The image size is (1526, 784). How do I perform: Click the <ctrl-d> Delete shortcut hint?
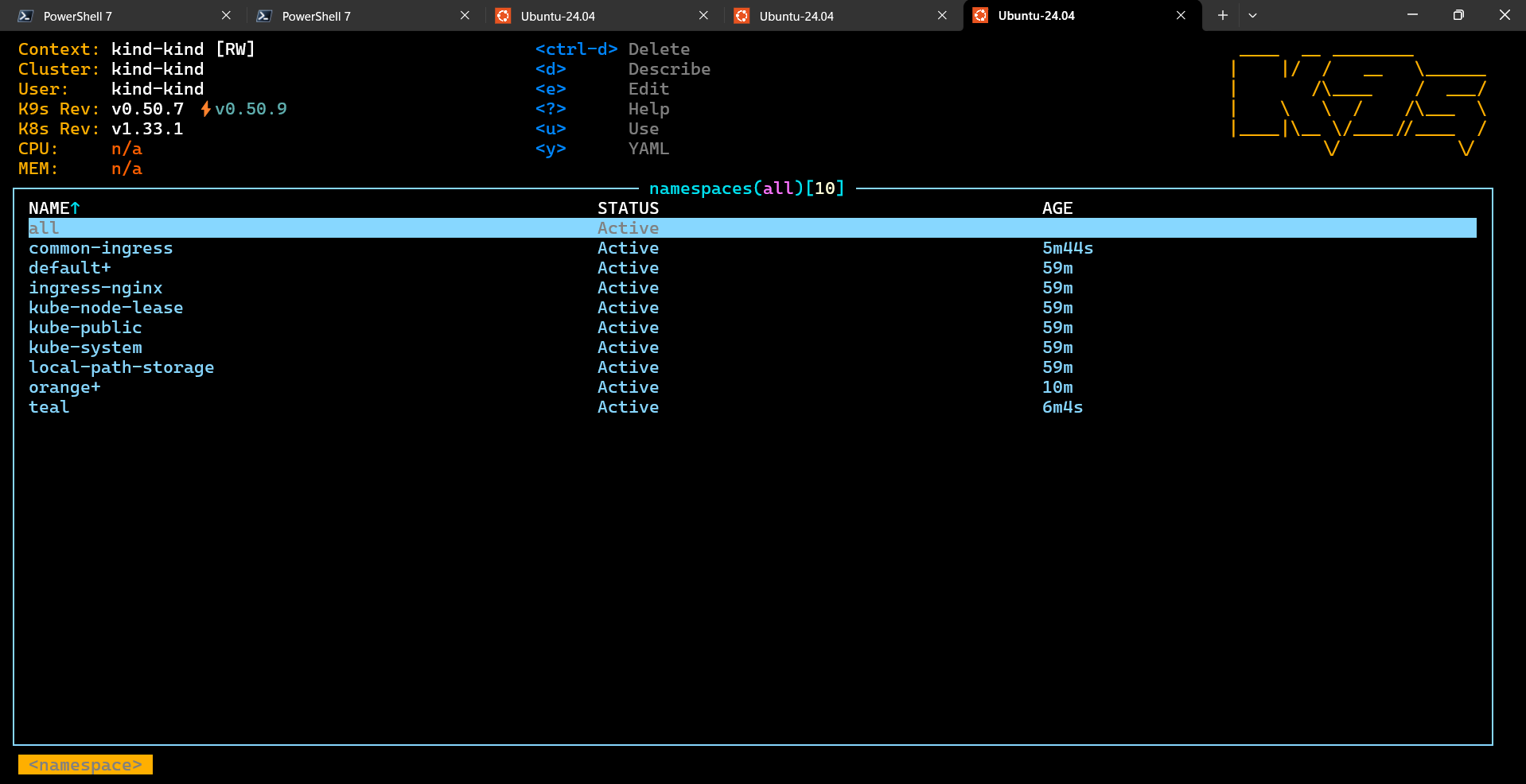pos(613,49)
